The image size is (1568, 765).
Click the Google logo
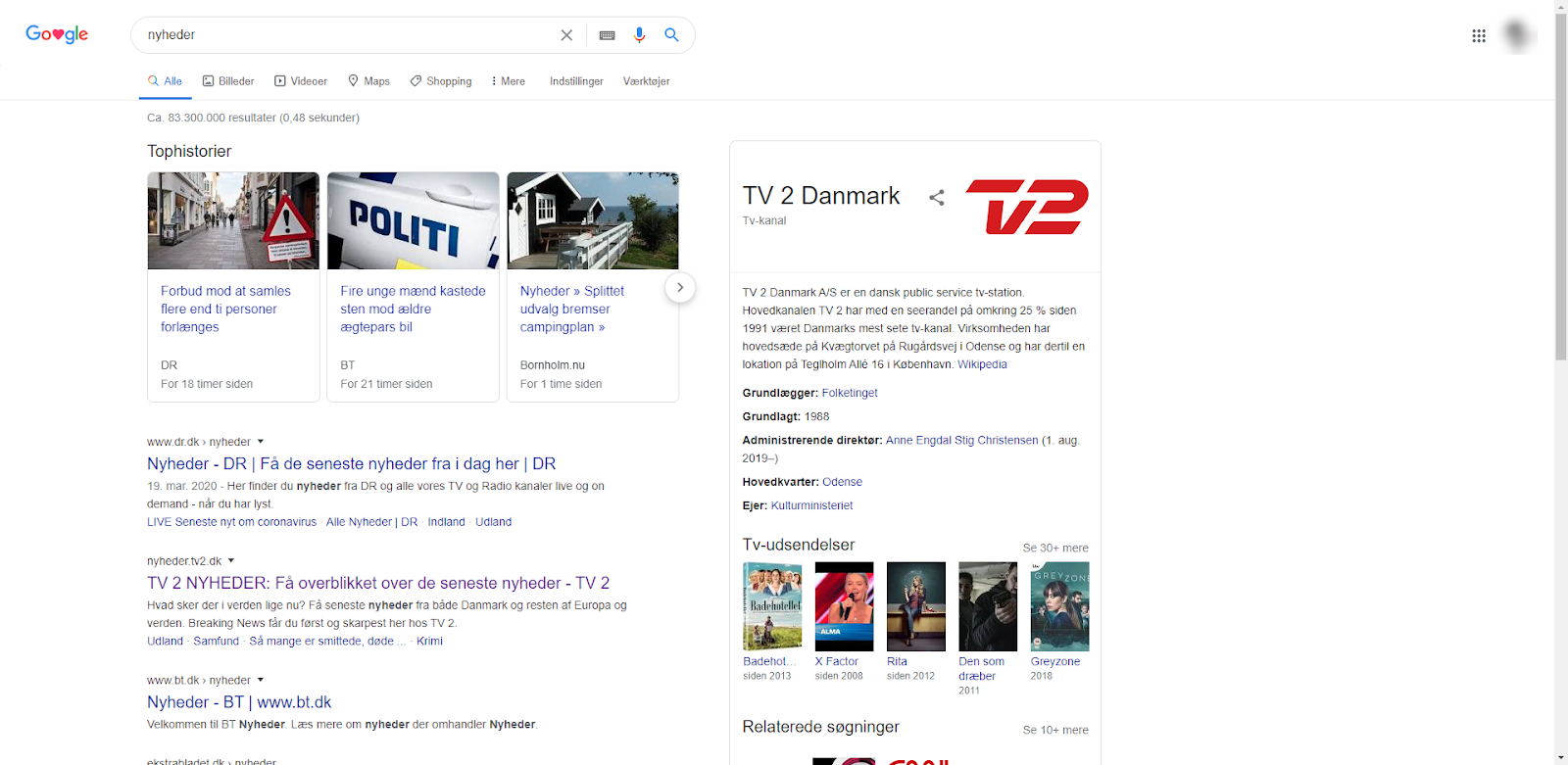tap(57, 34)
